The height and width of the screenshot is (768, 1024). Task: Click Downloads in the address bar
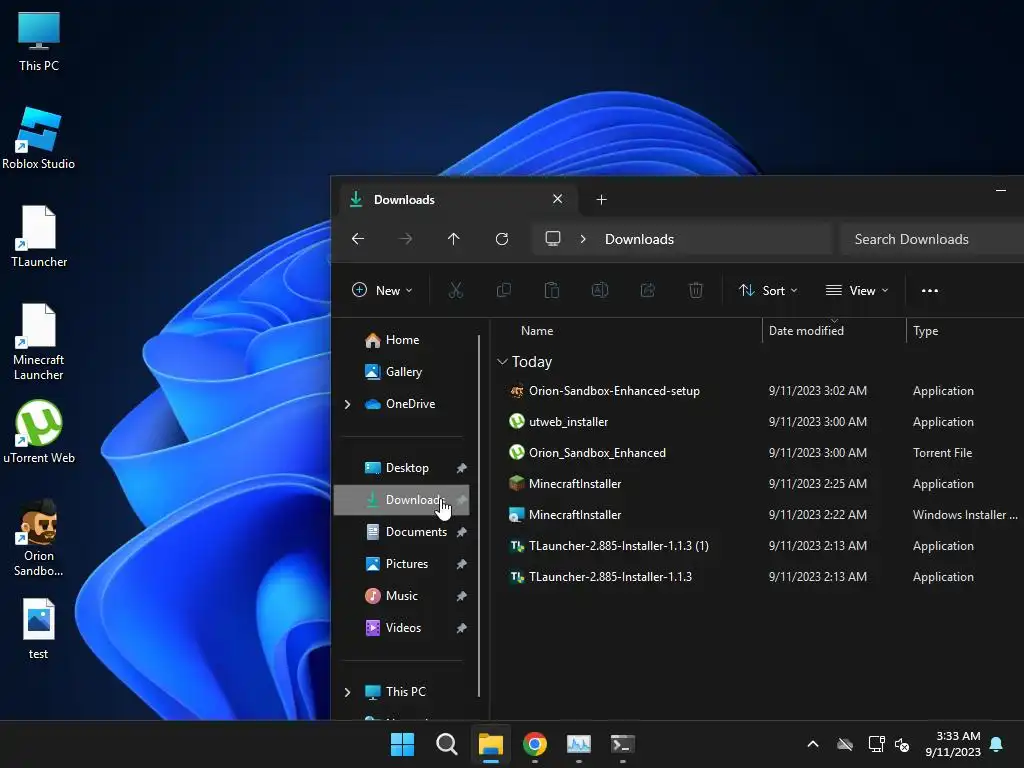(x=639, y=240)
